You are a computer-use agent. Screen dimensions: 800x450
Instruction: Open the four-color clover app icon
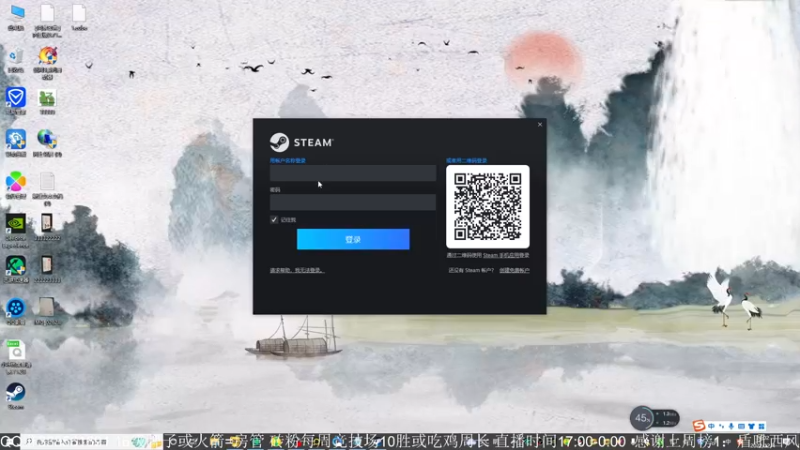(x=16, y=185)
